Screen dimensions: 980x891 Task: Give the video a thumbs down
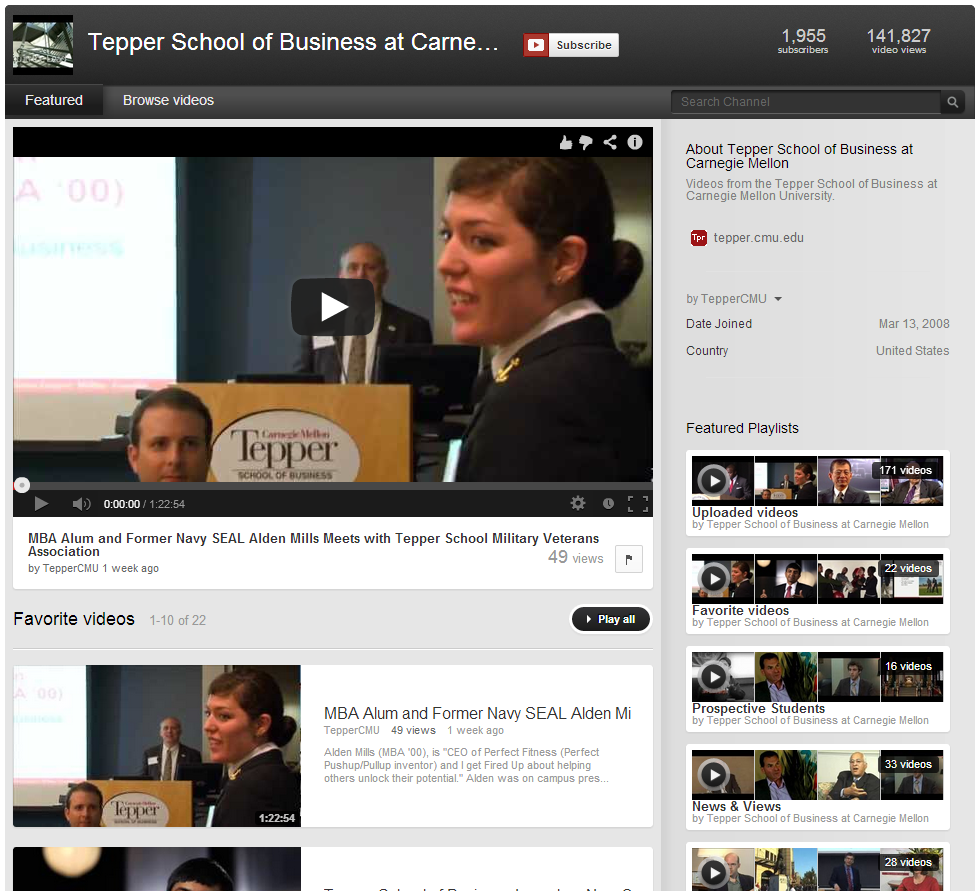click(586, 142)
